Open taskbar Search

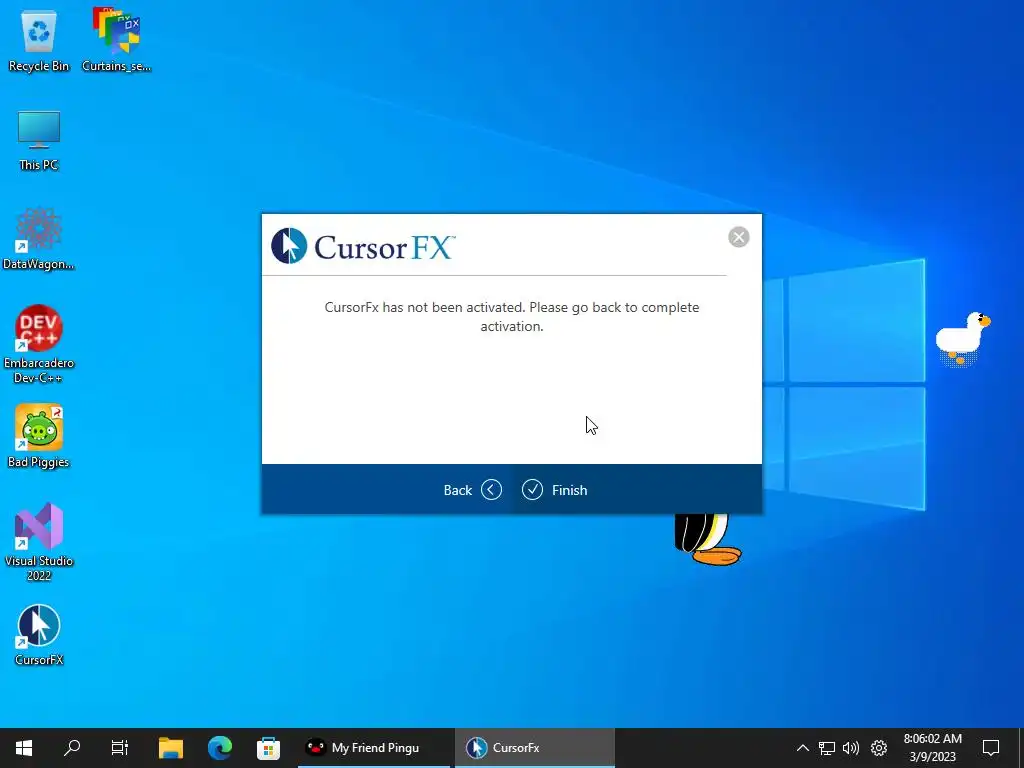click(72, 748)
